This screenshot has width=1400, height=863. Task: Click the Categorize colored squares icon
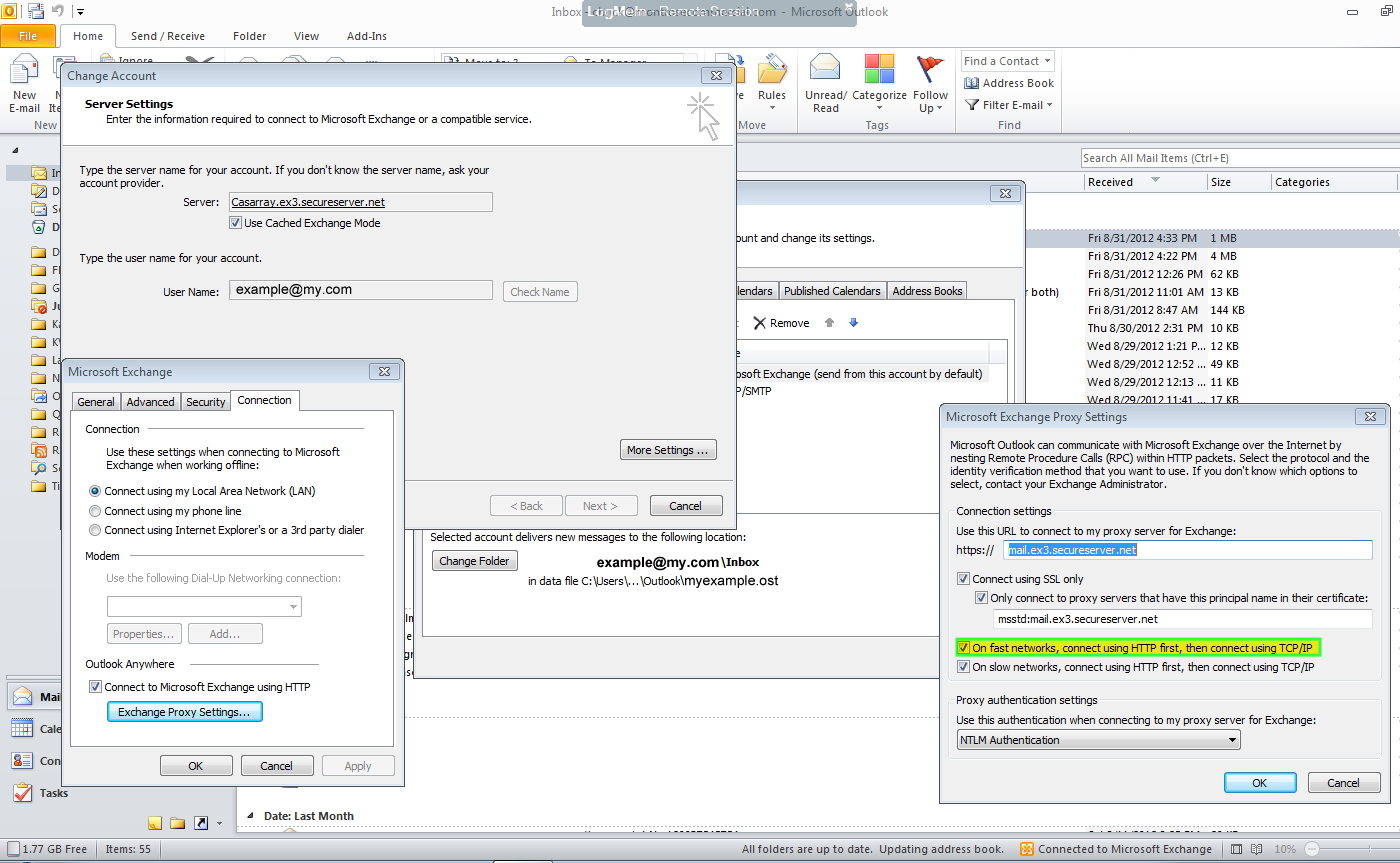(879, 69)
